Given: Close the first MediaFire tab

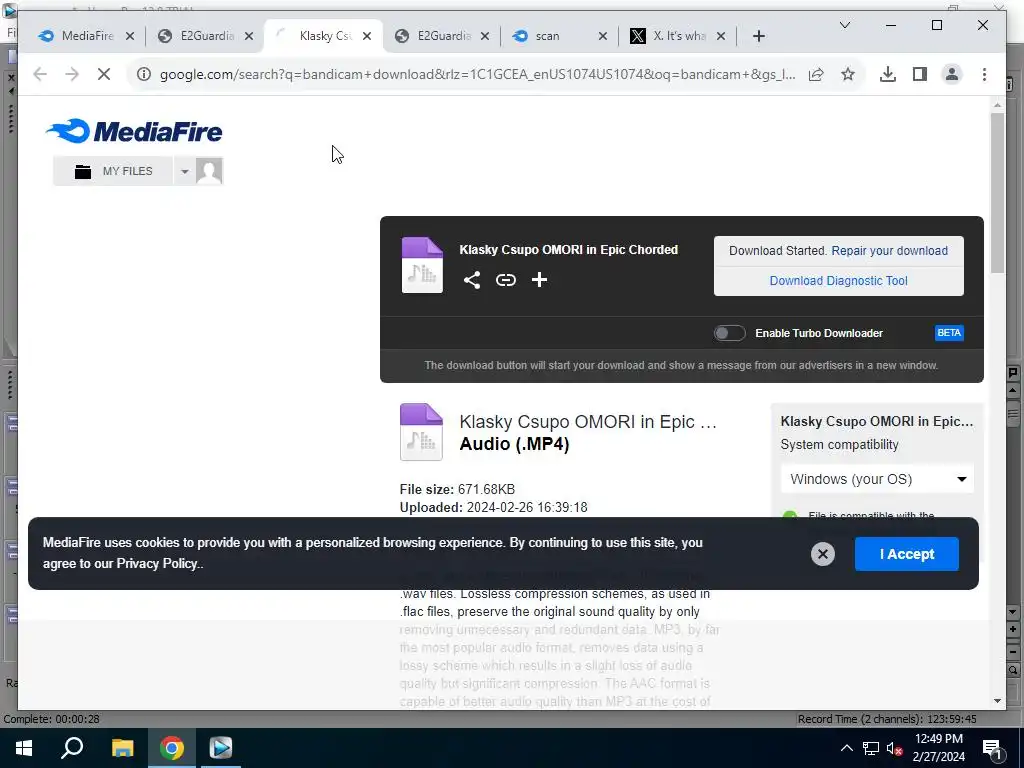Looking at the screenshot, I should click(x=130, y=37).
